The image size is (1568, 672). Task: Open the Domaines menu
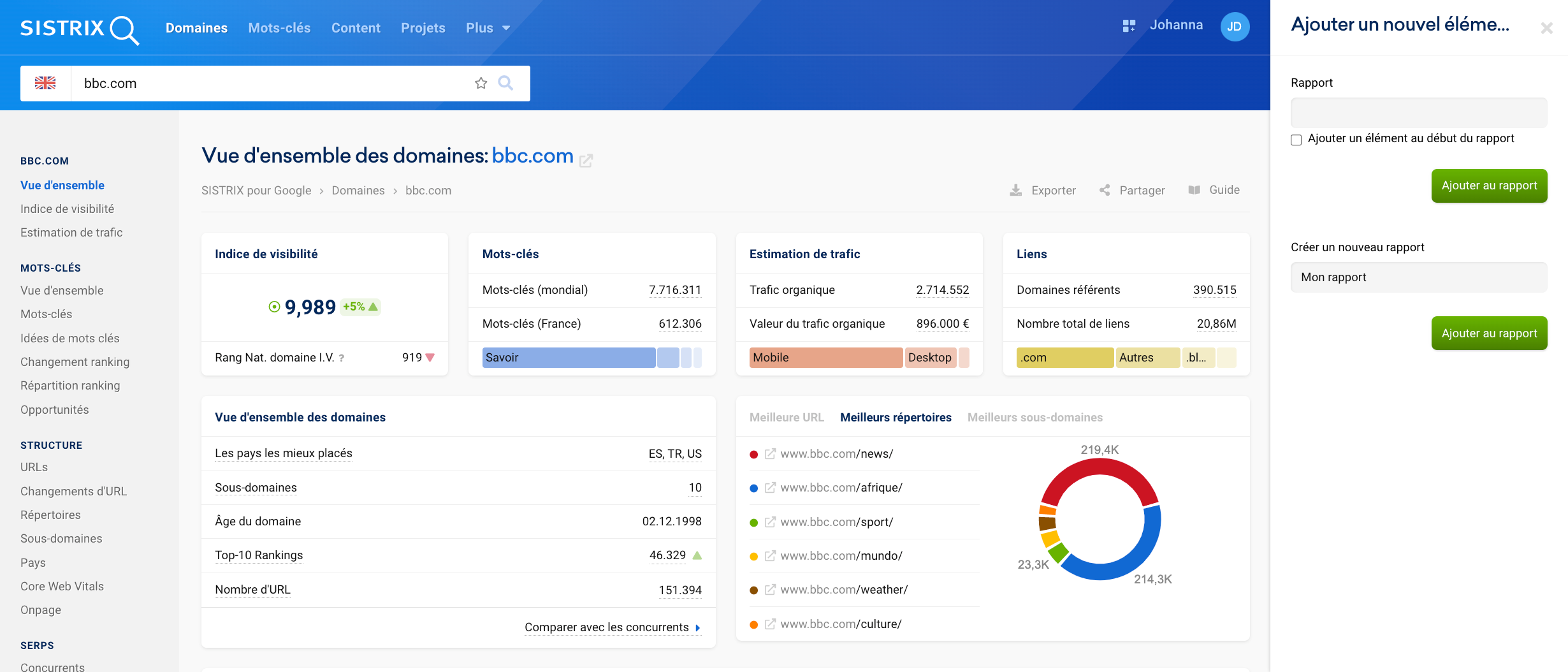196,28
